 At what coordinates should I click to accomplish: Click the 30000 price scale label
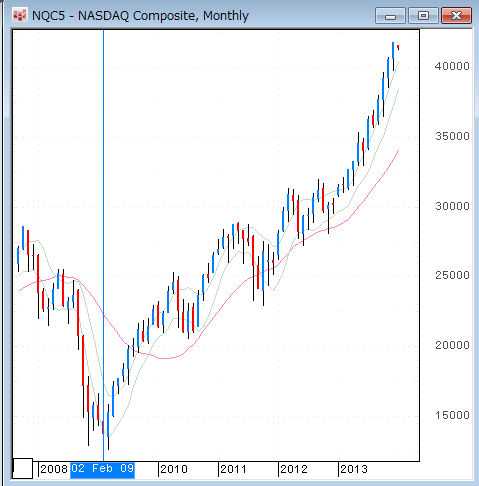click(x=452, y=206)
